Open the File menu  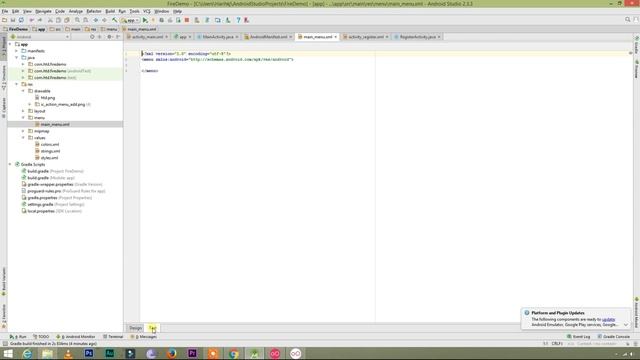pyautogui.click(x=5, y=11)
